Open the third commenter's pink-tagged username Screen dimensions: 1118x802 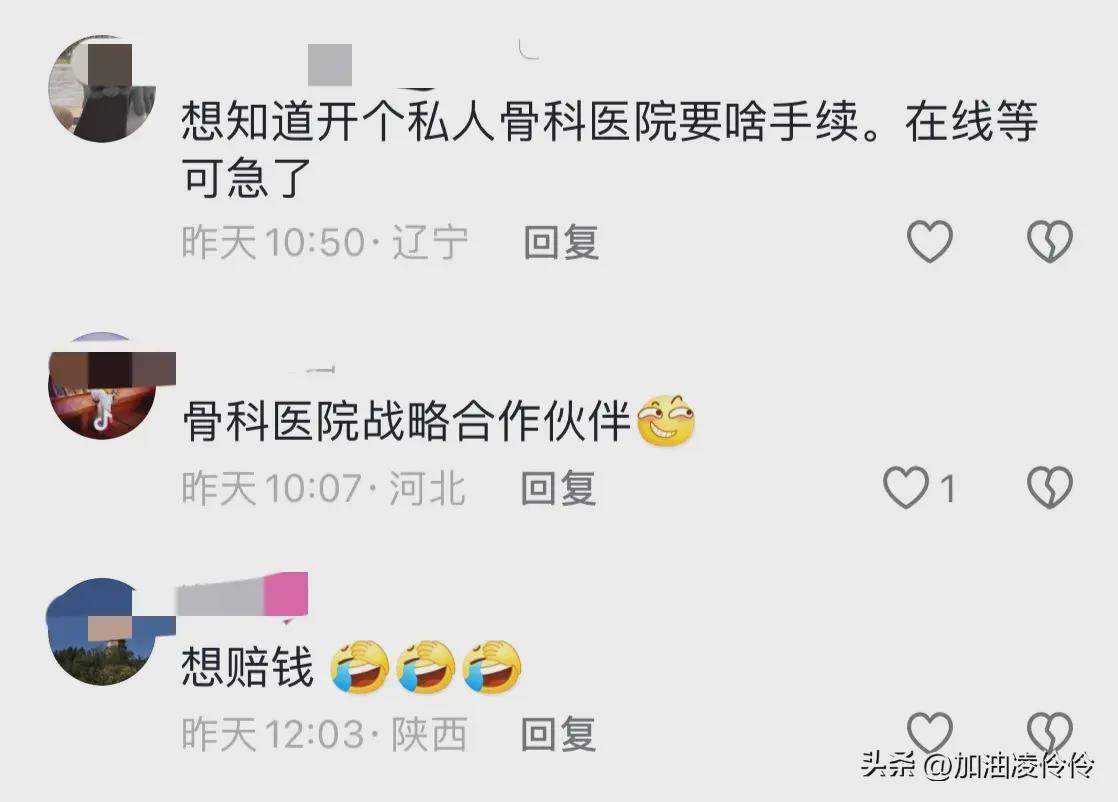tap(242, 595)
